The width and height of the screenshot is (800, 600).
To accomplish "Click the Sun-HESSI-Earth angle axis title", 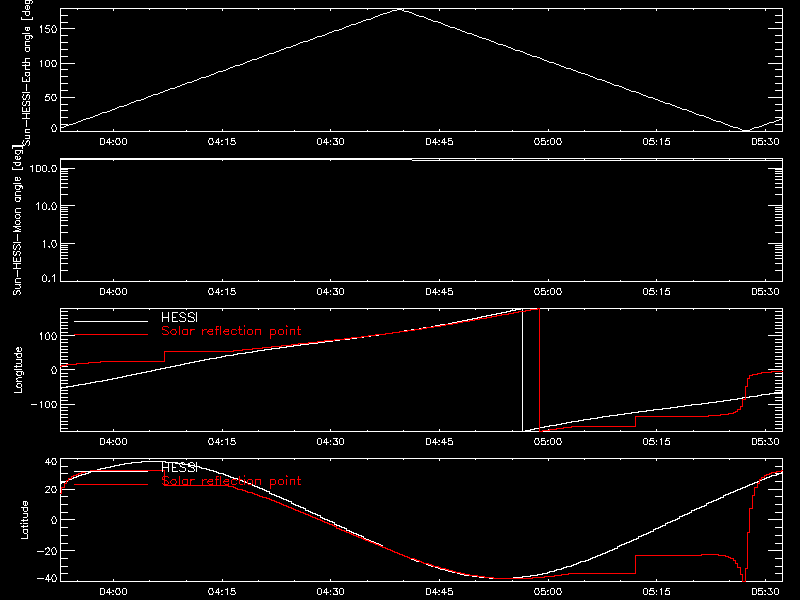I will pyautogui.click(x=27, y=71).
